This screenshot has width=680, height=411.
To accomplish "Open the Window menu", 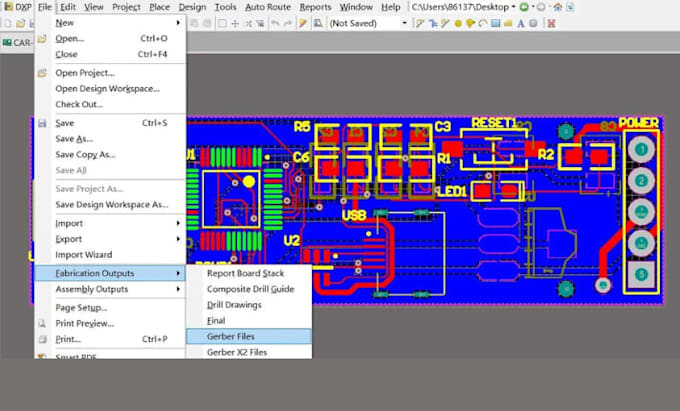I will [356, 7].
